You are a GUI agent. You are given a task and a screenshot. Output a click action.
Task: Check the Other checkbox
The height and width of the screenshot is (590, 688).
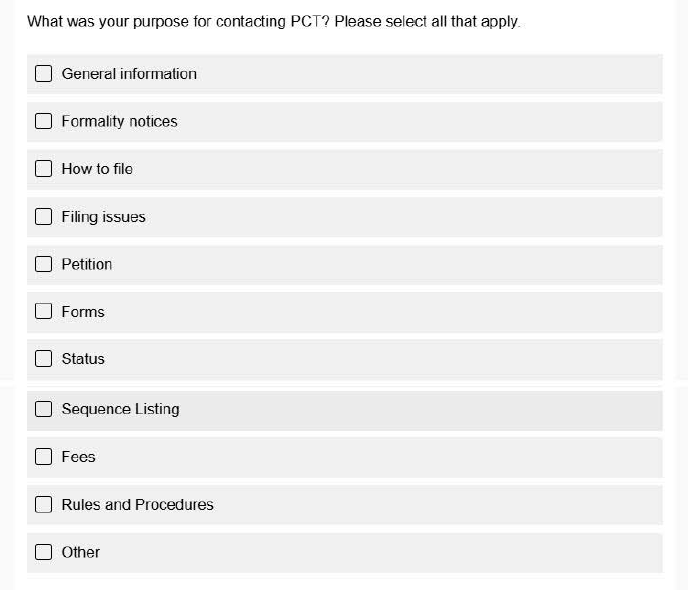click(44, 552)
